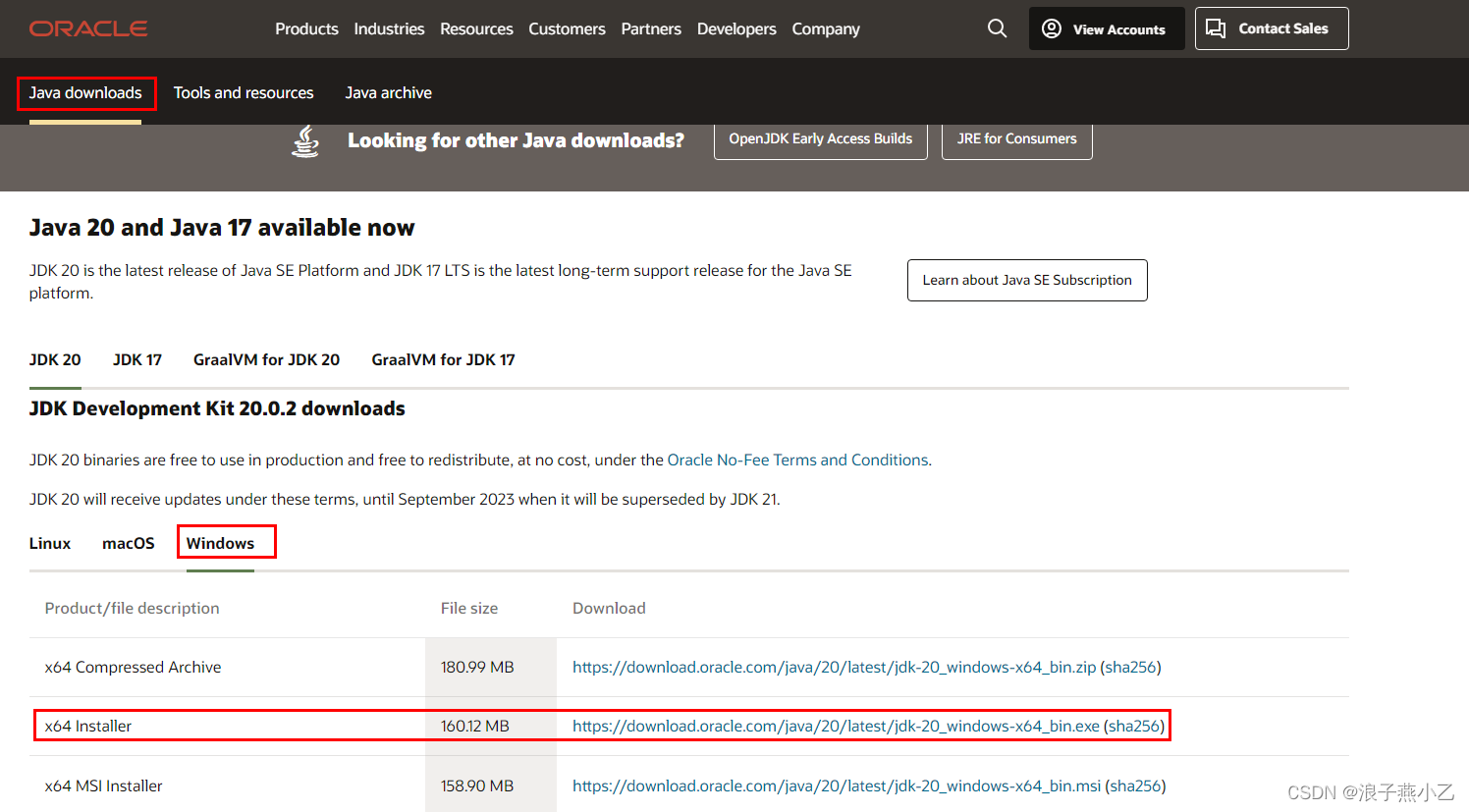
Task: Open sha256 link for msi installer
Action: tap(1135, 785)
